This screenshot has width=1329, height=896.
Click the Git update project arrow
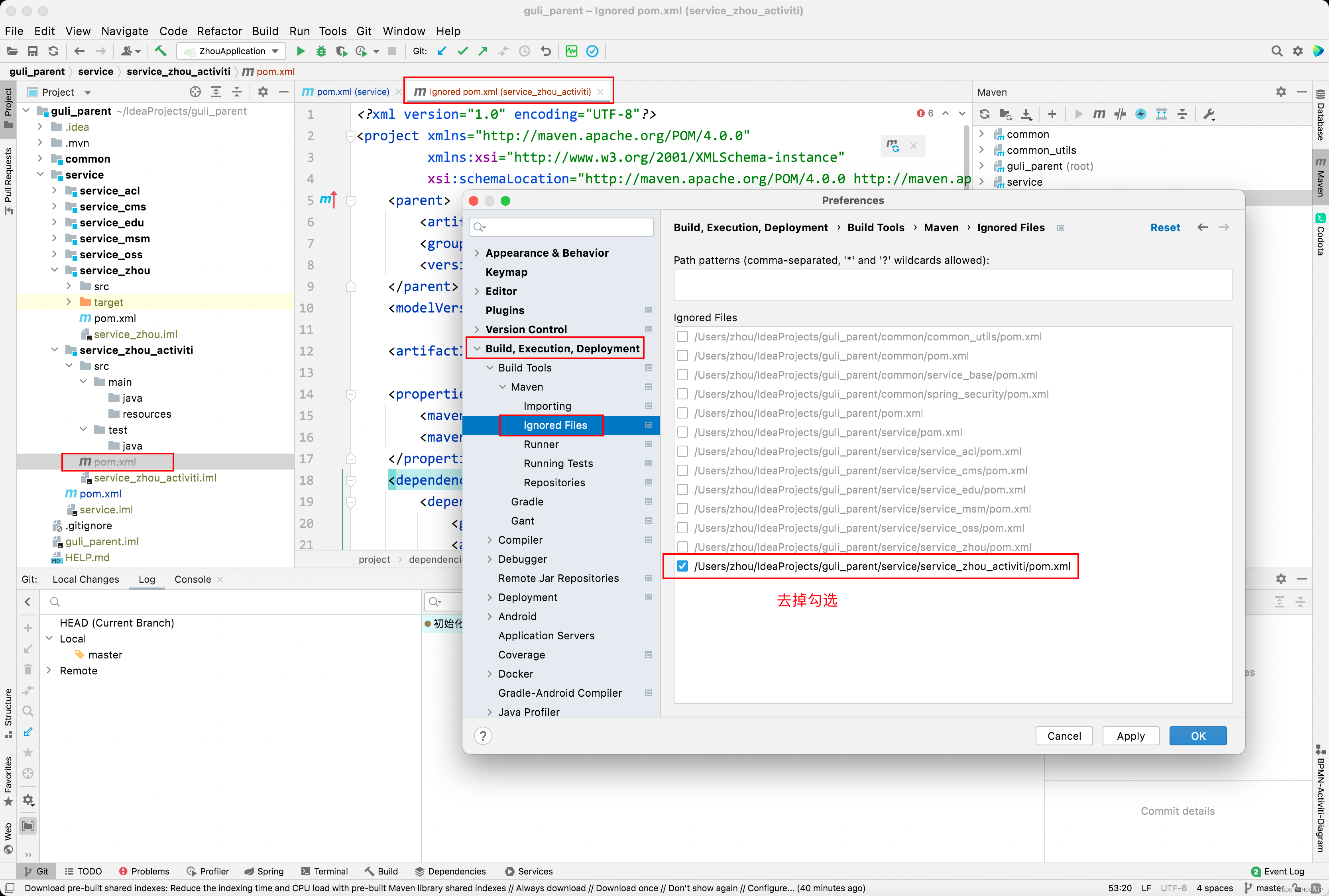click(x=441, y=51)
